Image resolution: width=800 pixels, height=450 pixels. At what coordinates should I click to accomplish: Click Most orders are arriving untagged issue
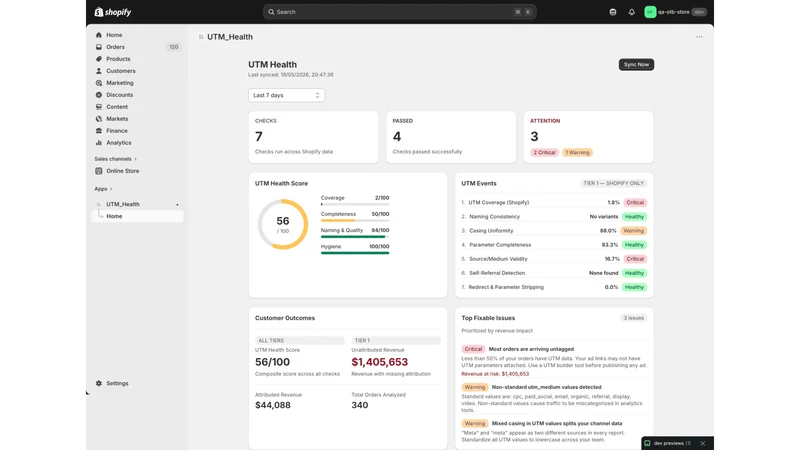click(531, 349)
